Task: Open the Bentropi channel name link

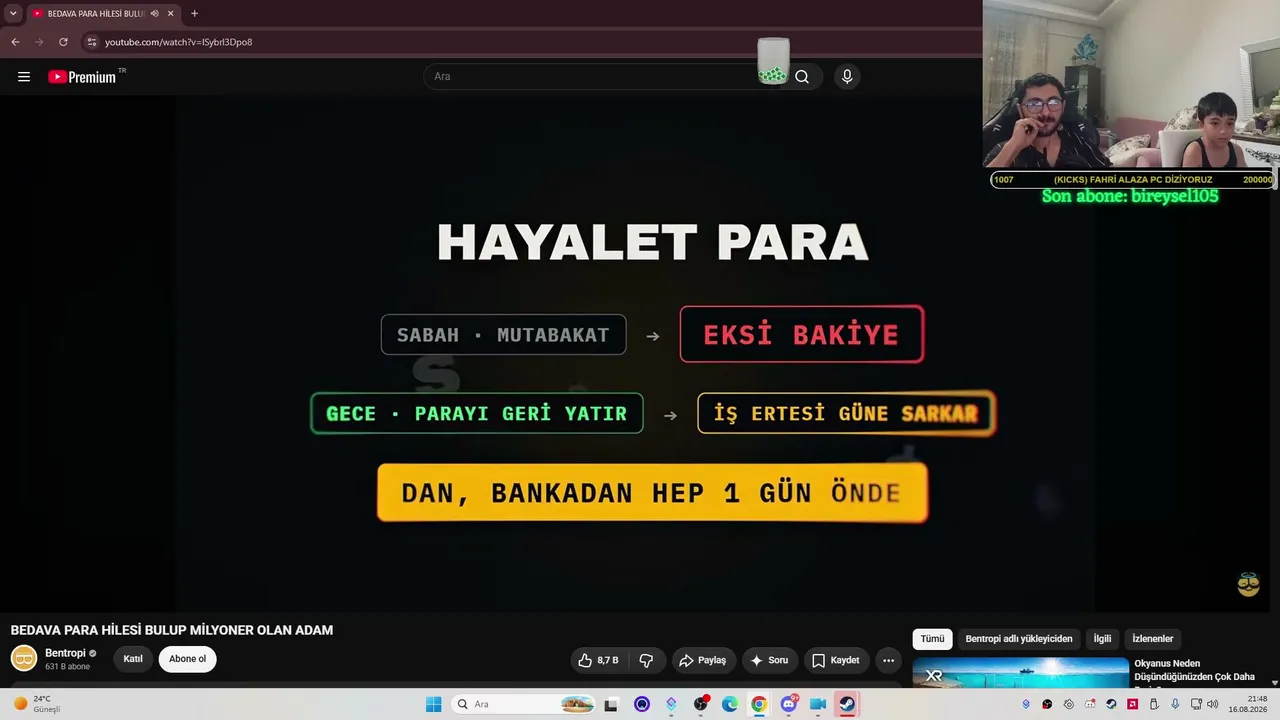Action: click(x=65, y=653)
